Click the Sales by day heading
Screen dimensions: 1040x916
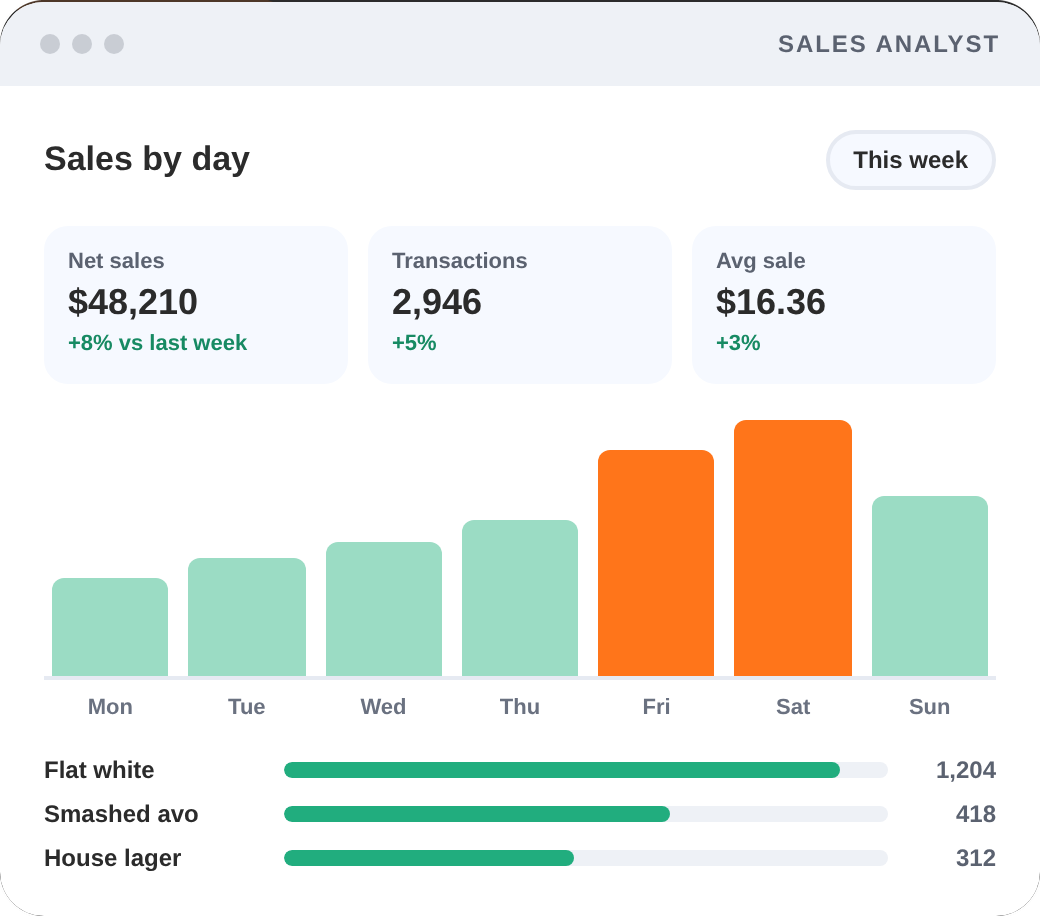pyautogui.click(x=147, y=159)
